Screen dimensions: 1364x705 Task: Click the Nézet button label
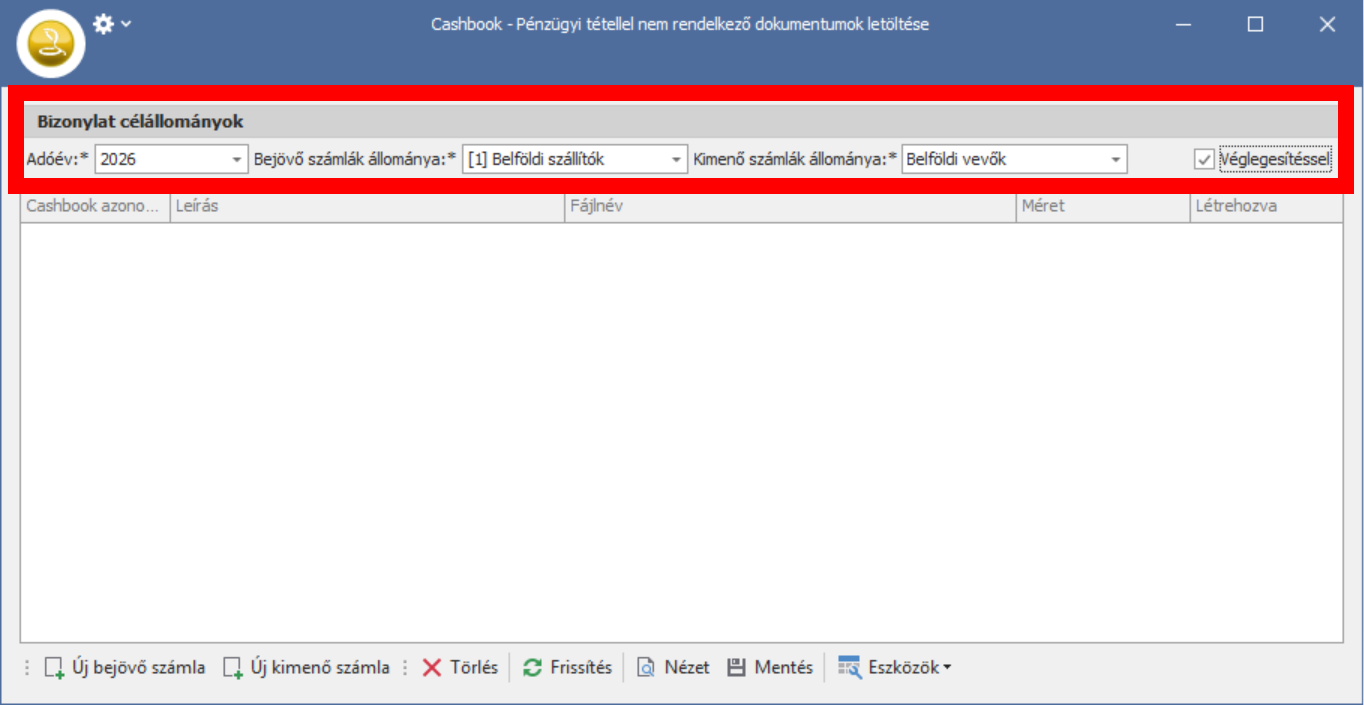pos(687,668)
